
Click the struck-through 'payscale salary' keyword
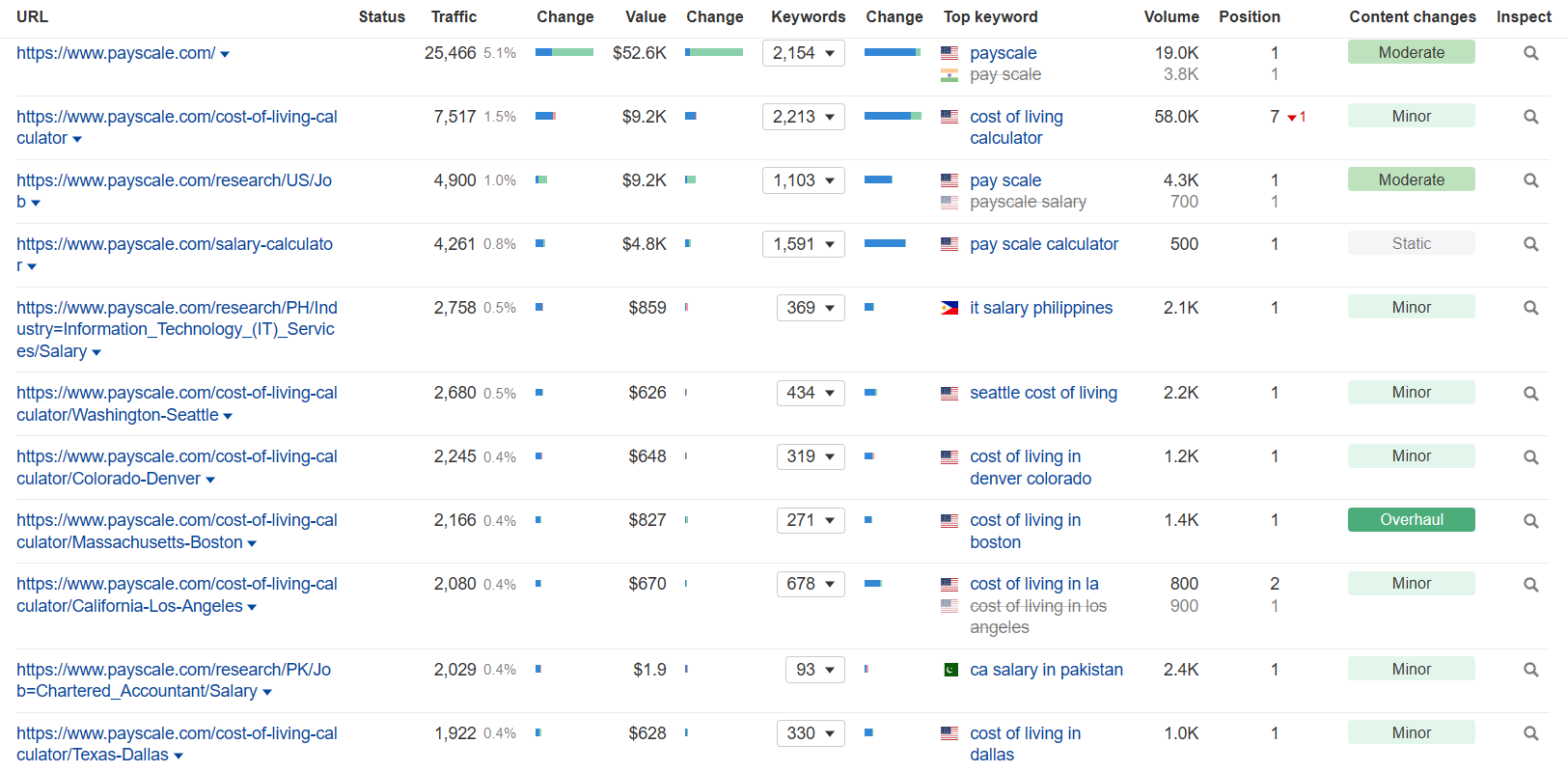pos(1028,202)
